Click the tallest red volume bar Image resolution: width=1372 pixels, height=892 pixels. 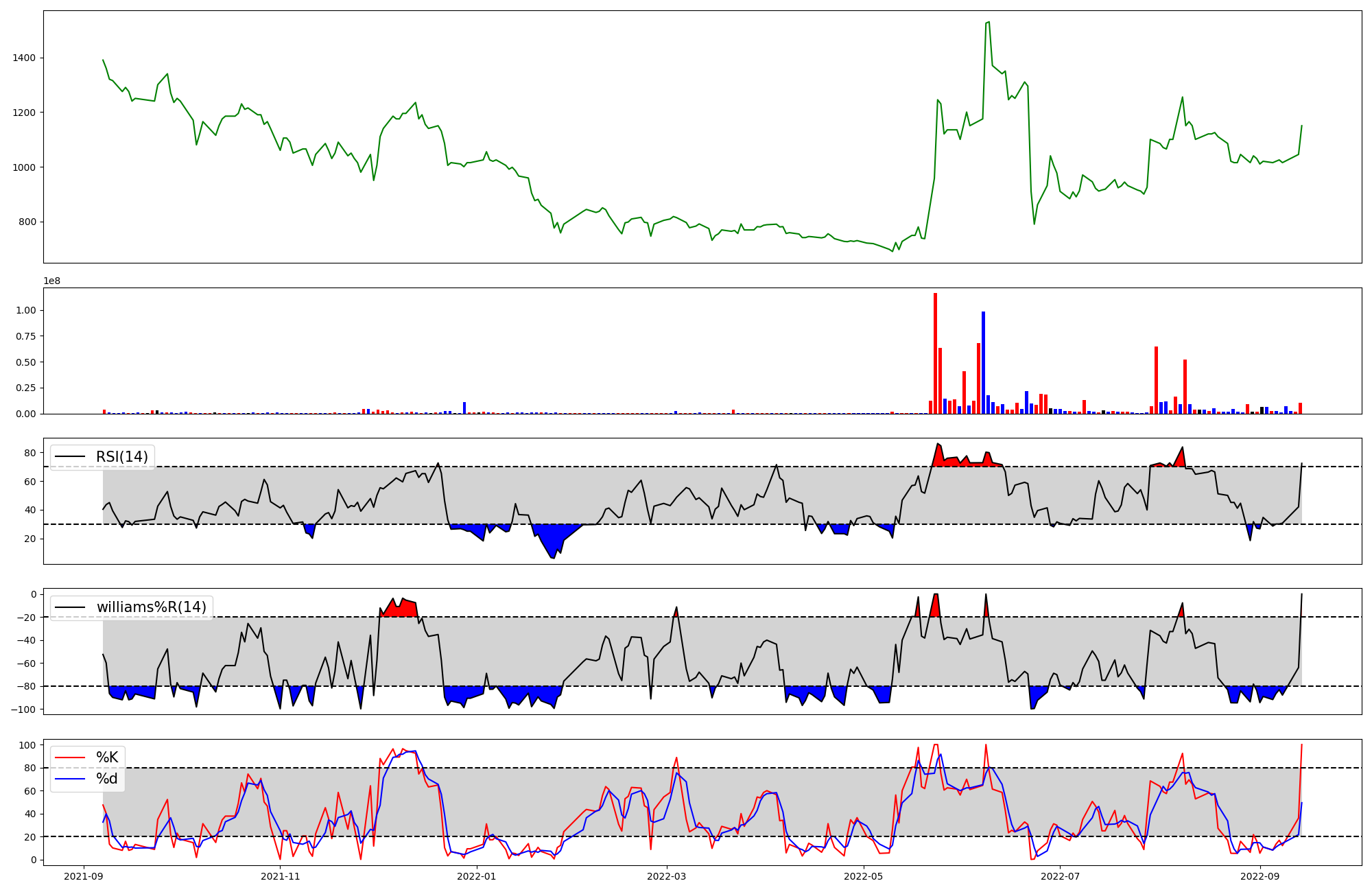pos(935,353)
